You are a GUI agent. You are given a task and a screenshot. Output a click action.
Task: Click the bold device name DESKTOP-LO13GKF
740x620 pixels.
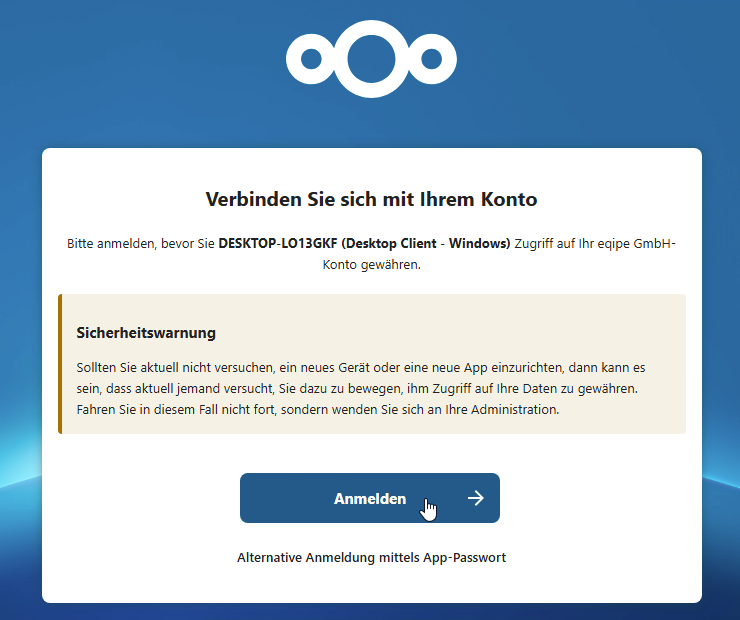click(278, 243)
